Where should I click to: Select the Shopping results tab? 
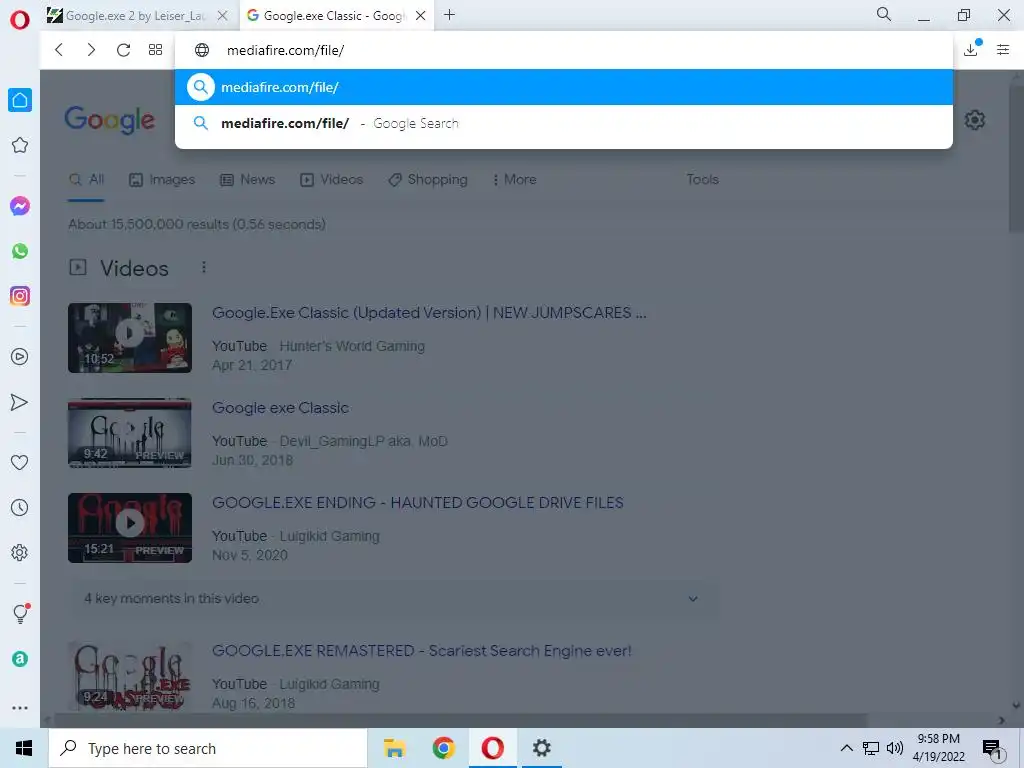(x=428, y=180)
